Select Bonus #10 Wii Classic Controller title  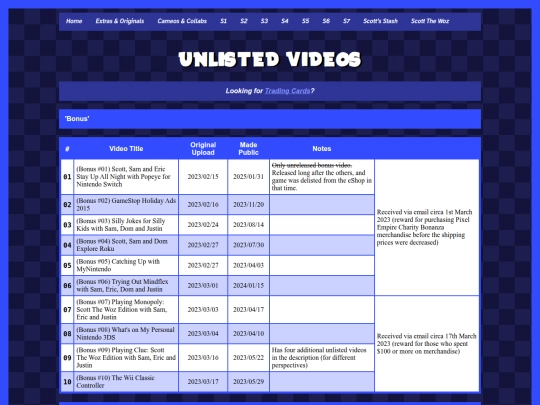coord(115,382)
